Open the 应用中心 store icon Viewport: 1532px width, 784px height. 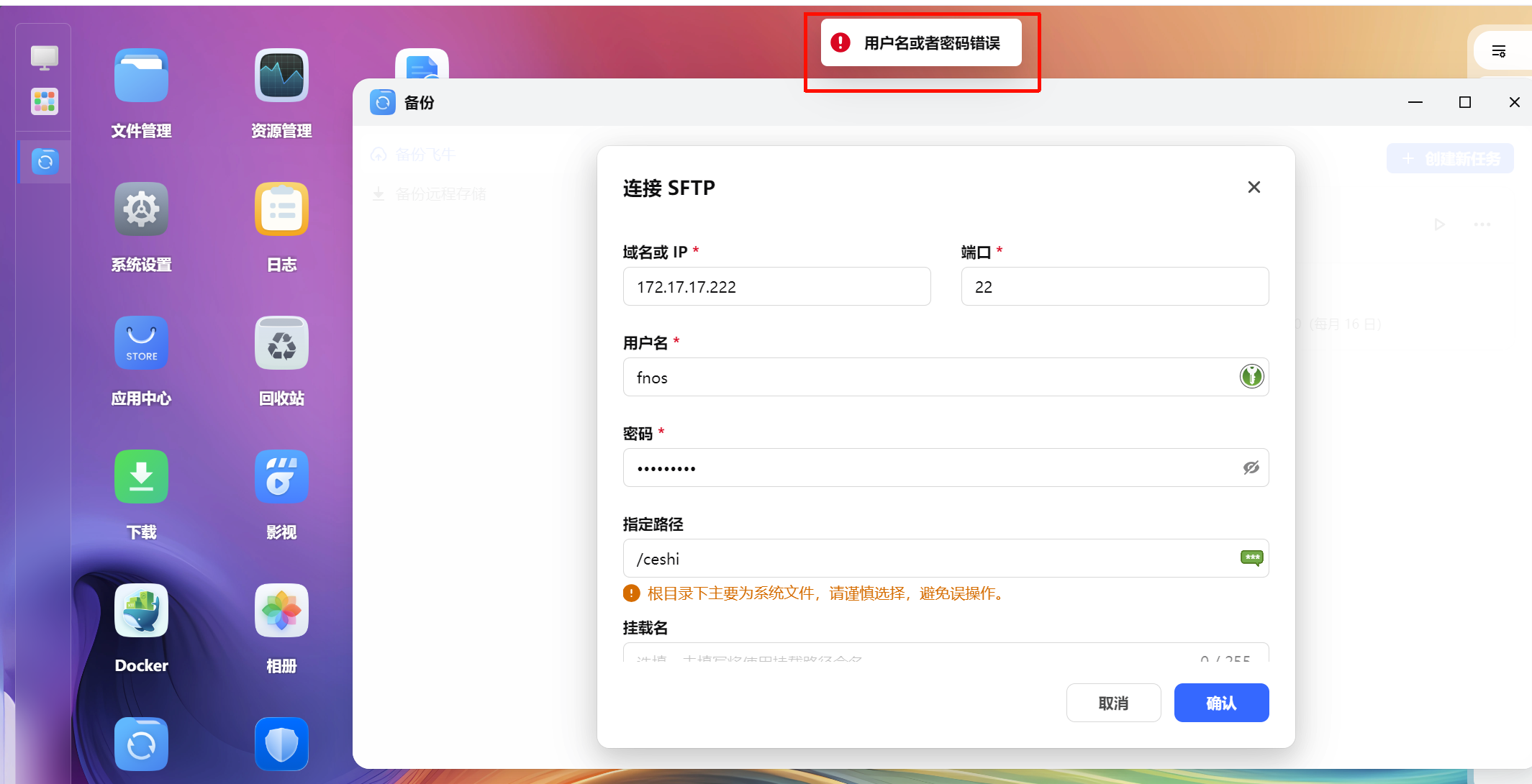tap(141, 343)
